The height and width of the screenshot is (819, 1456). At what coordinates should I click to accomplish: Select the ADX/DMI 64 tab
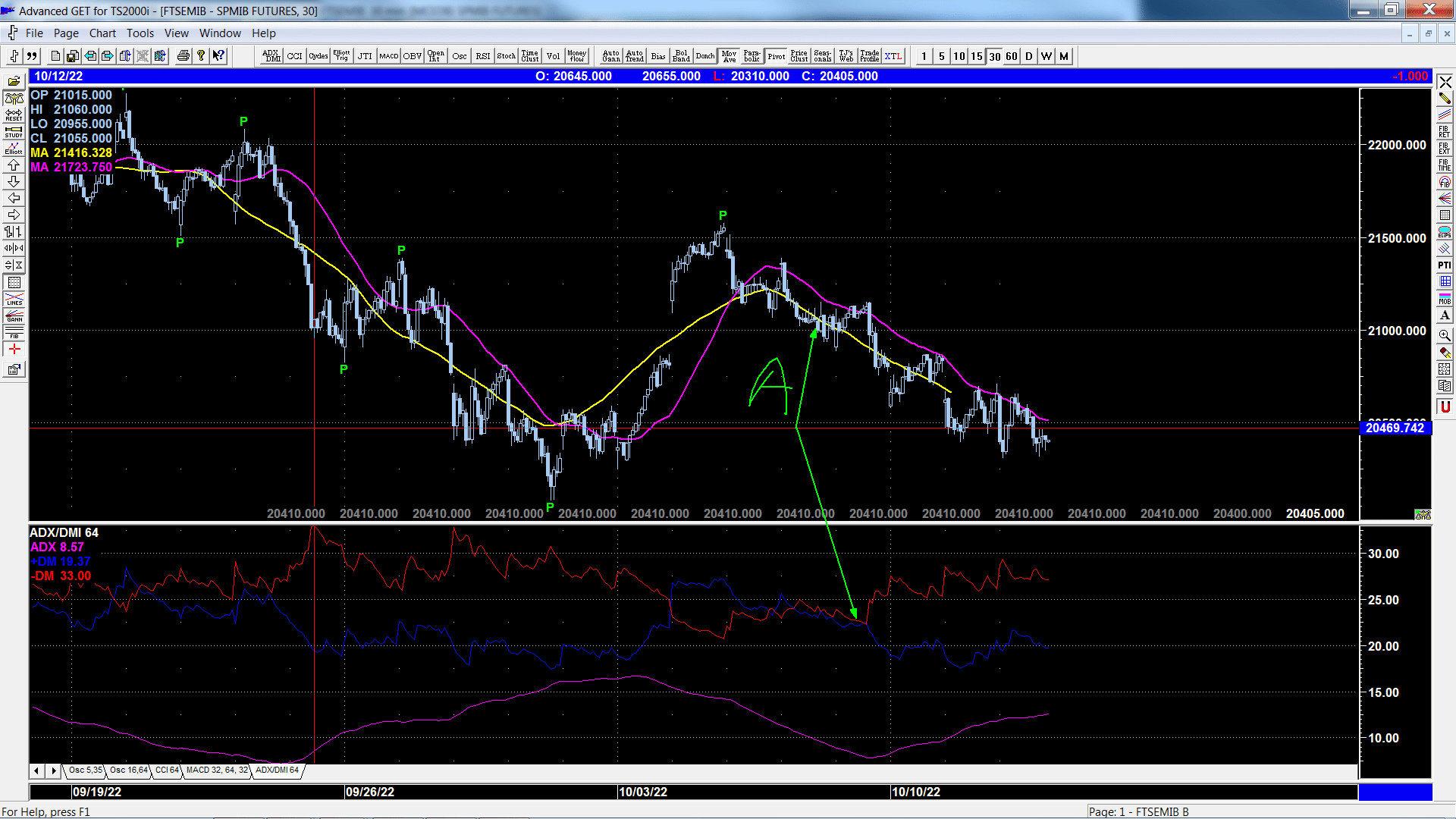coord(278,770)
